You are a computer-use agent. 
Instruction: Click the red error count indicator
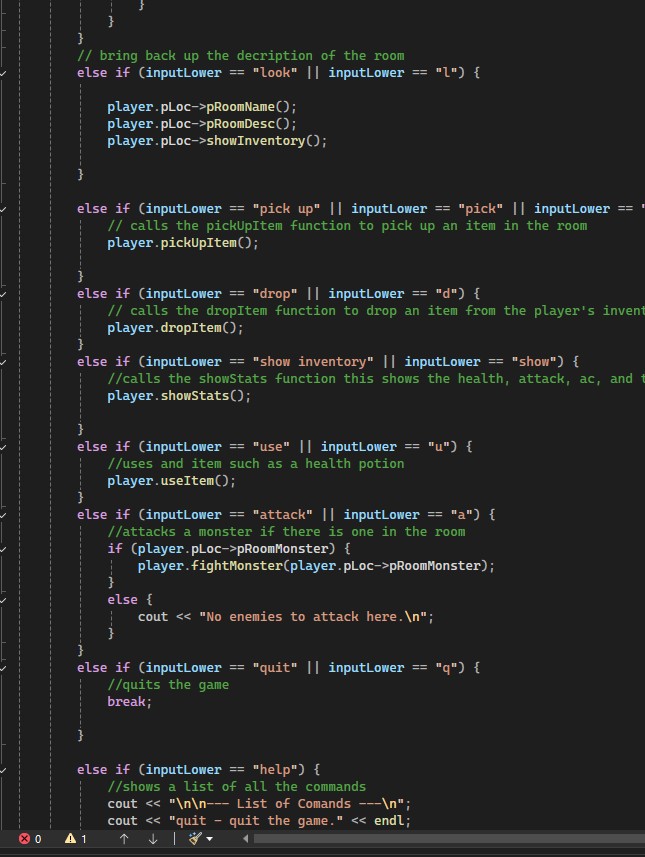(x=30, y=838)
